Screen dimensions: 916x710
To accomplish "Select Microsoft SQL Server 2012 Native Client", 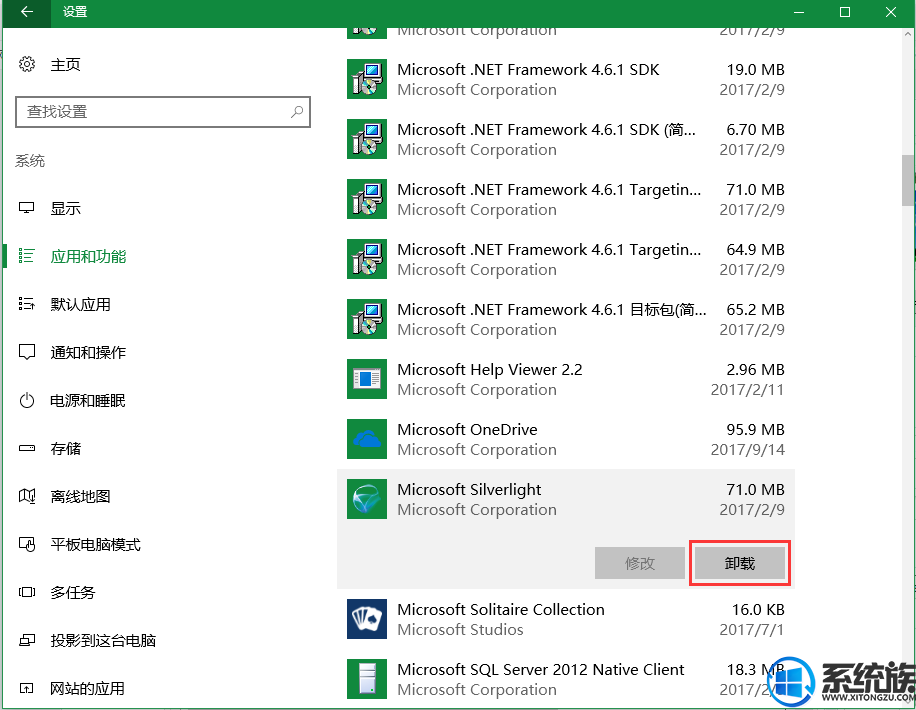I will 565,679.
